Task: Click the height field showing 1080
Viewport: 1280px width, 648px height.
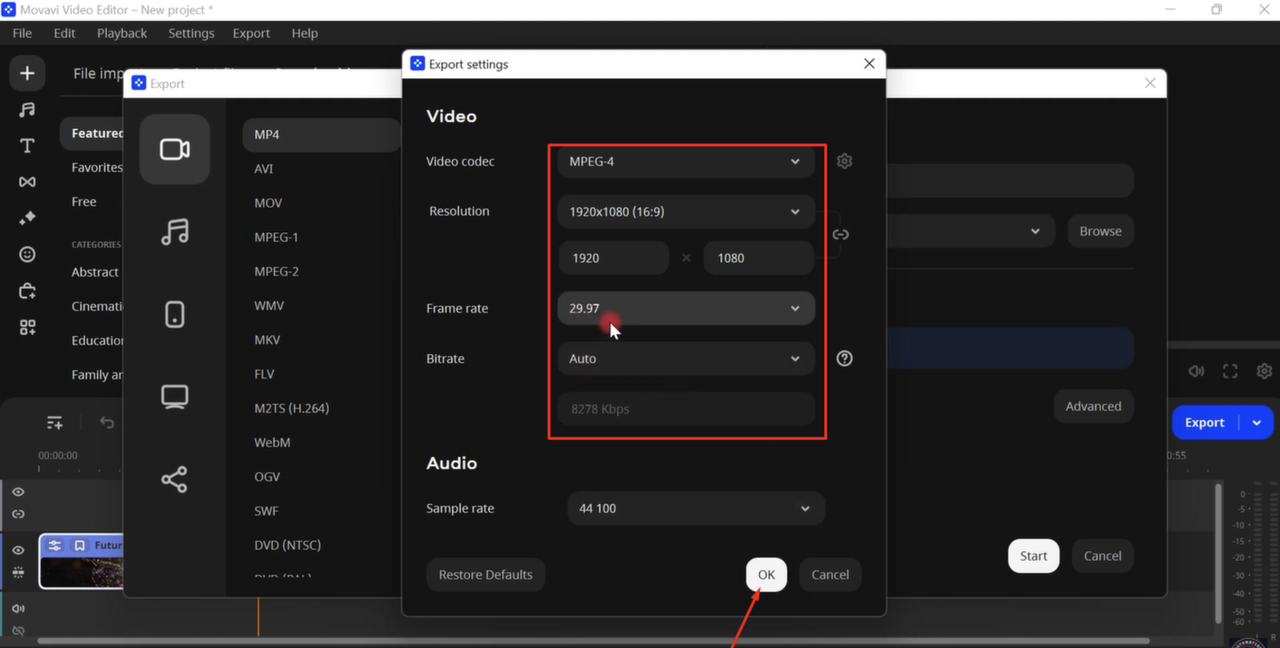Action: pyautogui.click(x=758, y=258)
